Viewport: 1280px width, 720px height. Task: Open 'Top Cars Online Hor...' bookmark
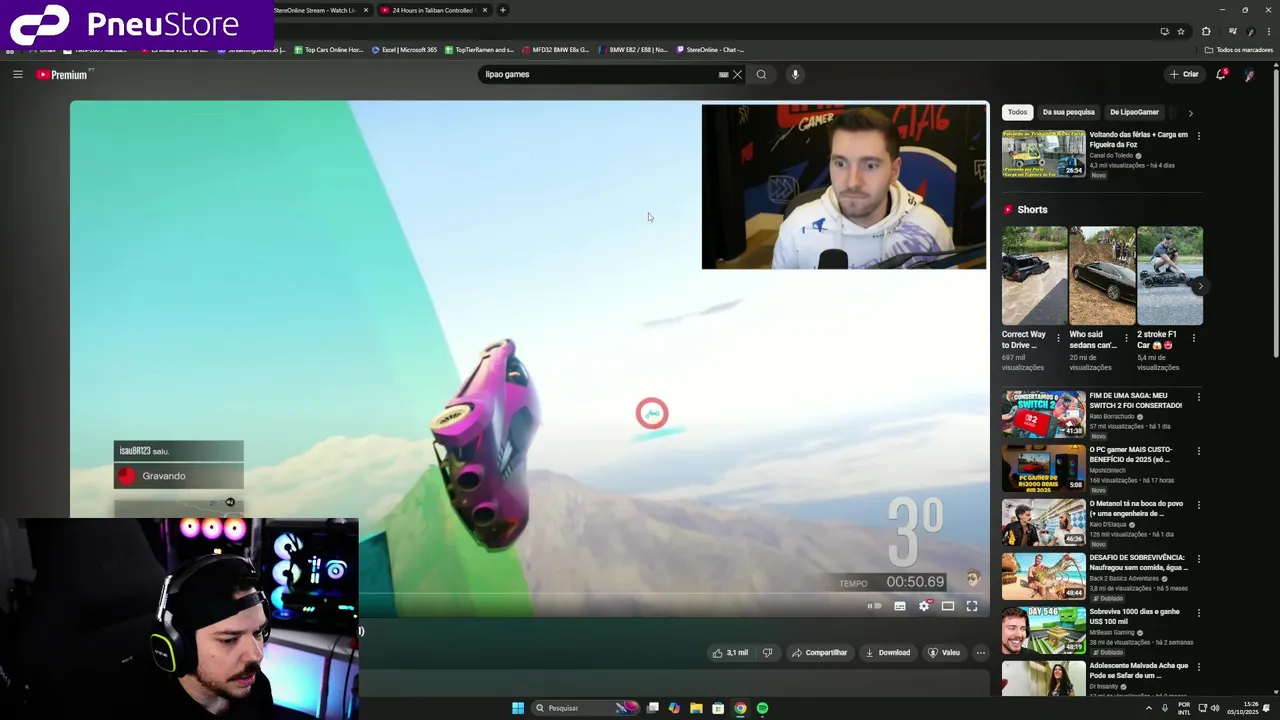point(328,49)
